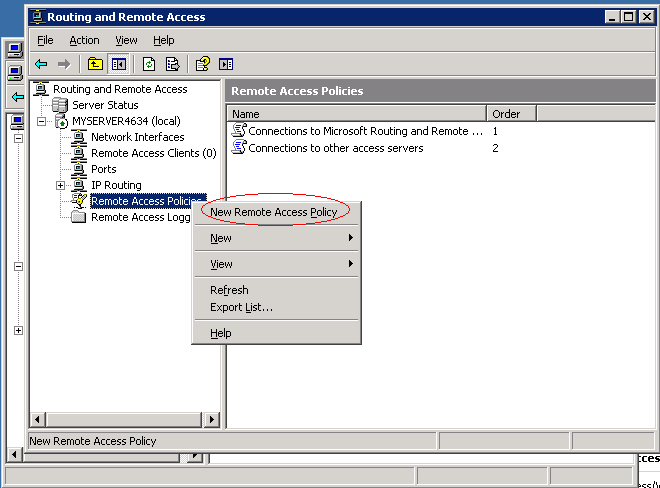Click the icon beside Connections to other access servers

(x=239, y=147)
